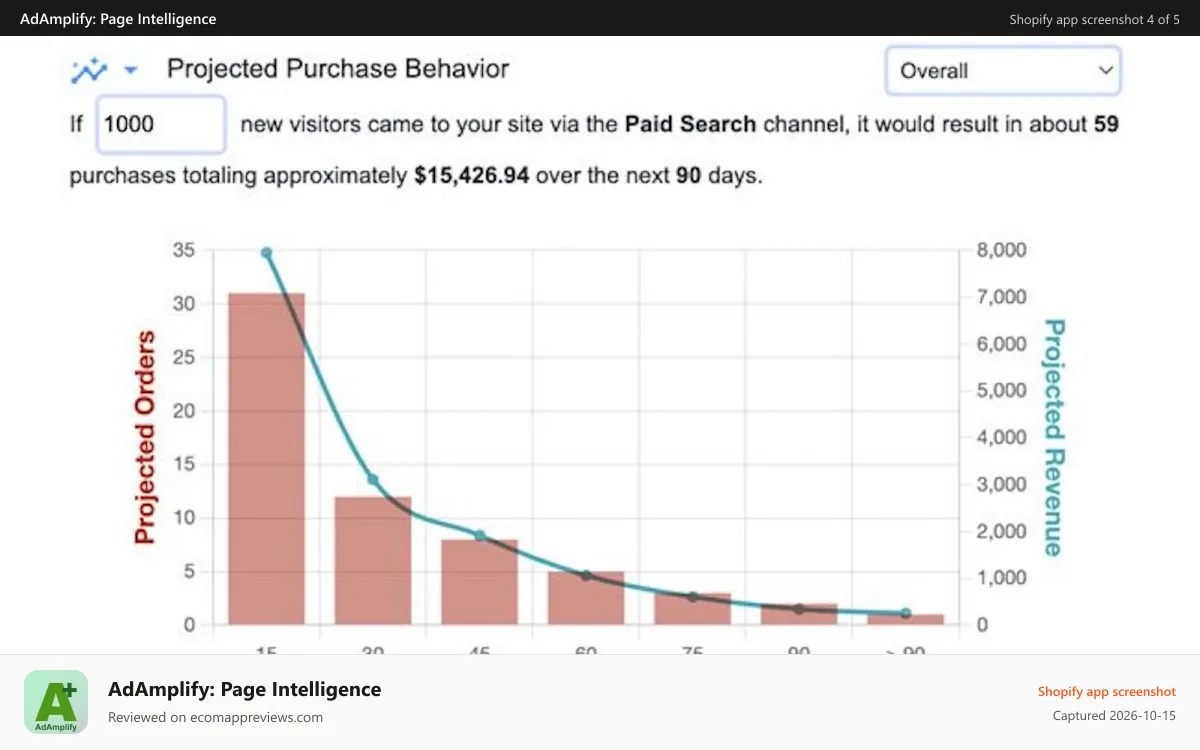Click the sparkle chart icon
The width and height of the screenshot is (1200, 750).
point(88,70)
